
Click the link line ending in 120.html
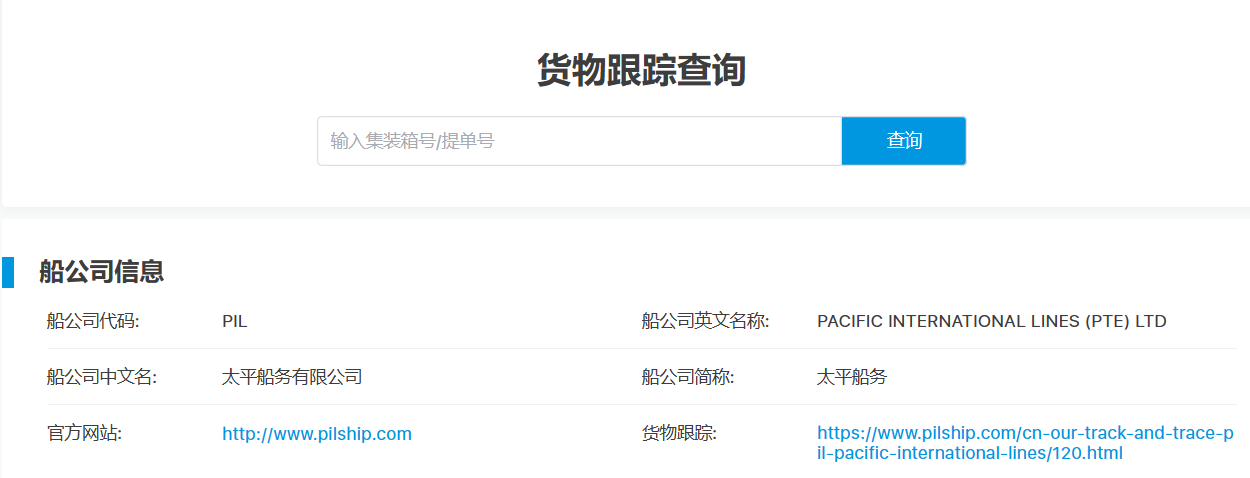(970, 453)
